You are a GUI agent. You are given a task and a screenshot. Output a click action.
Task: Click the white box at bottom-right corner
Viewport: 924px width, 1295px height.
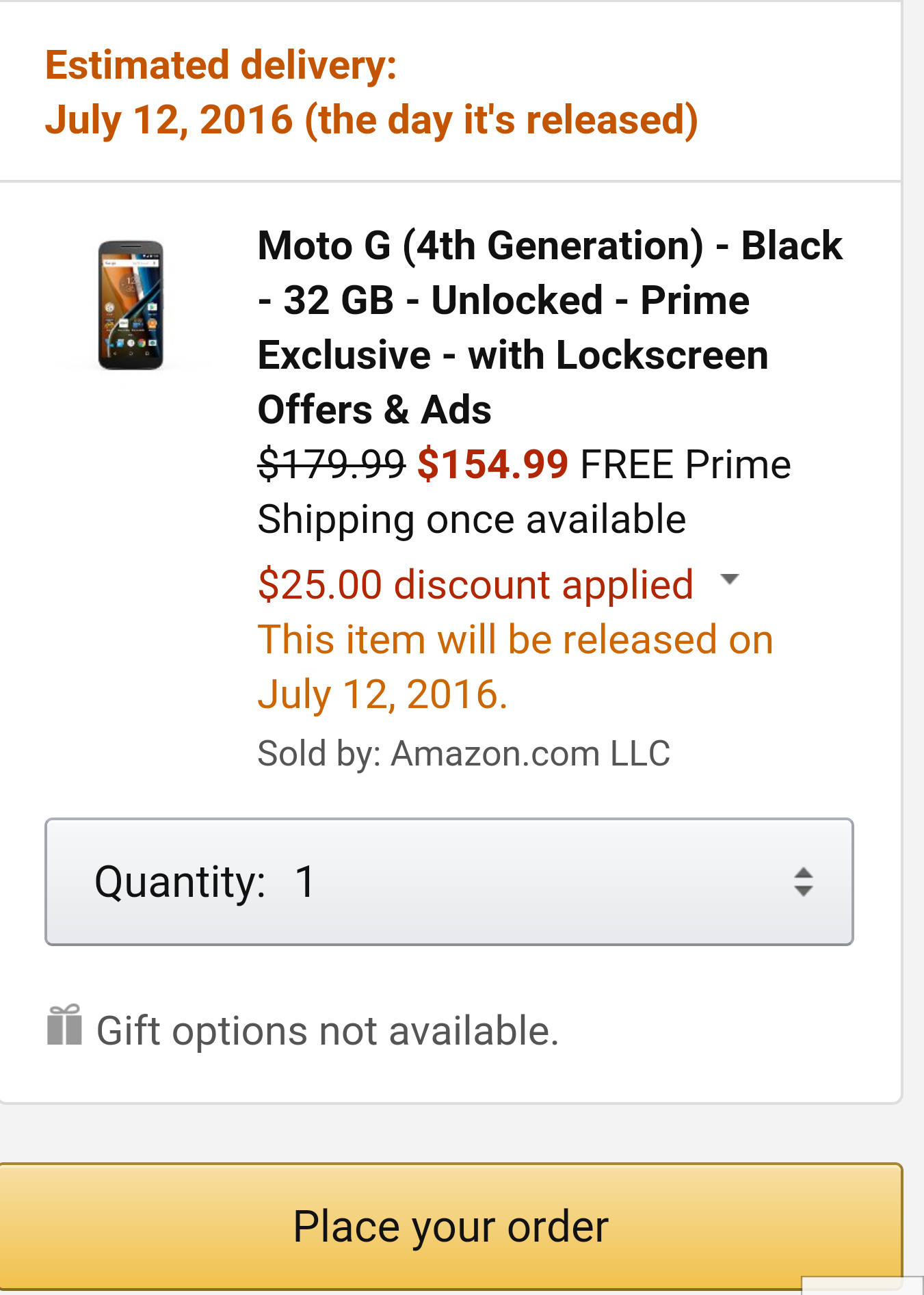coord(862,1286)
